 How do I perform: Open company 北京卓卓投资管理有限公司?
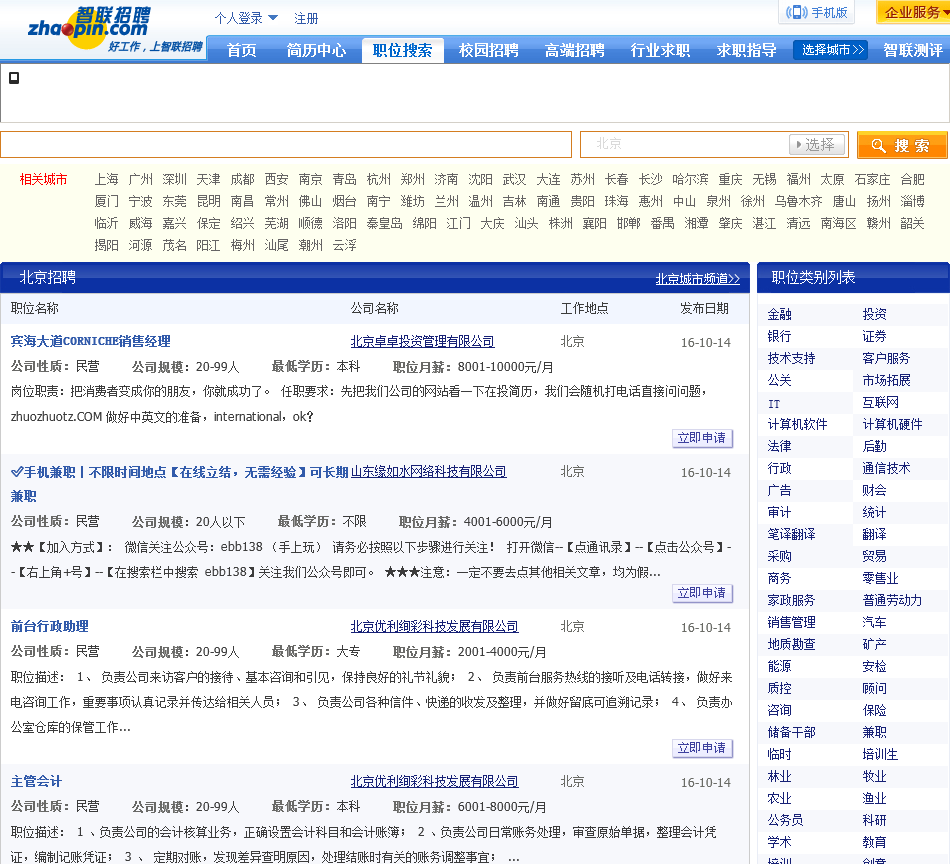(x=422, y=341)
